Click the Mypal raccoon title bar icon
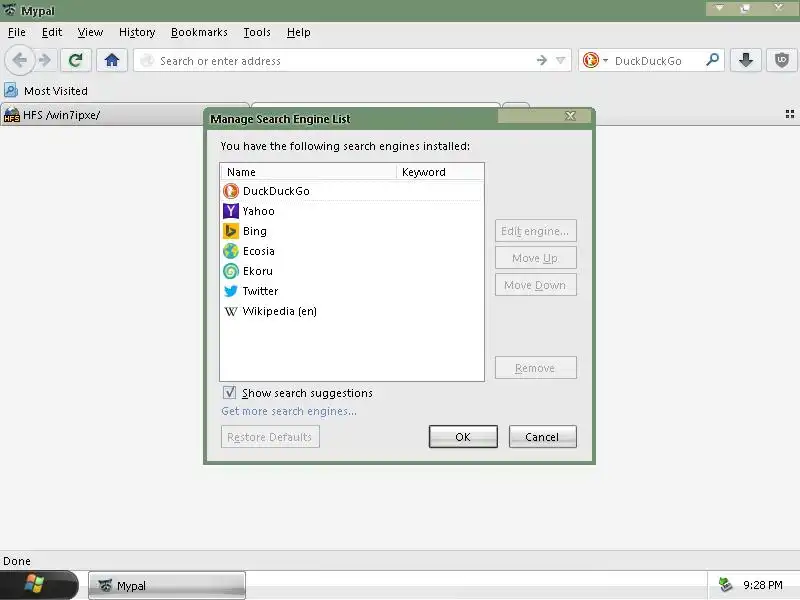This screenshot has height=600, width=800. (9, 9)
